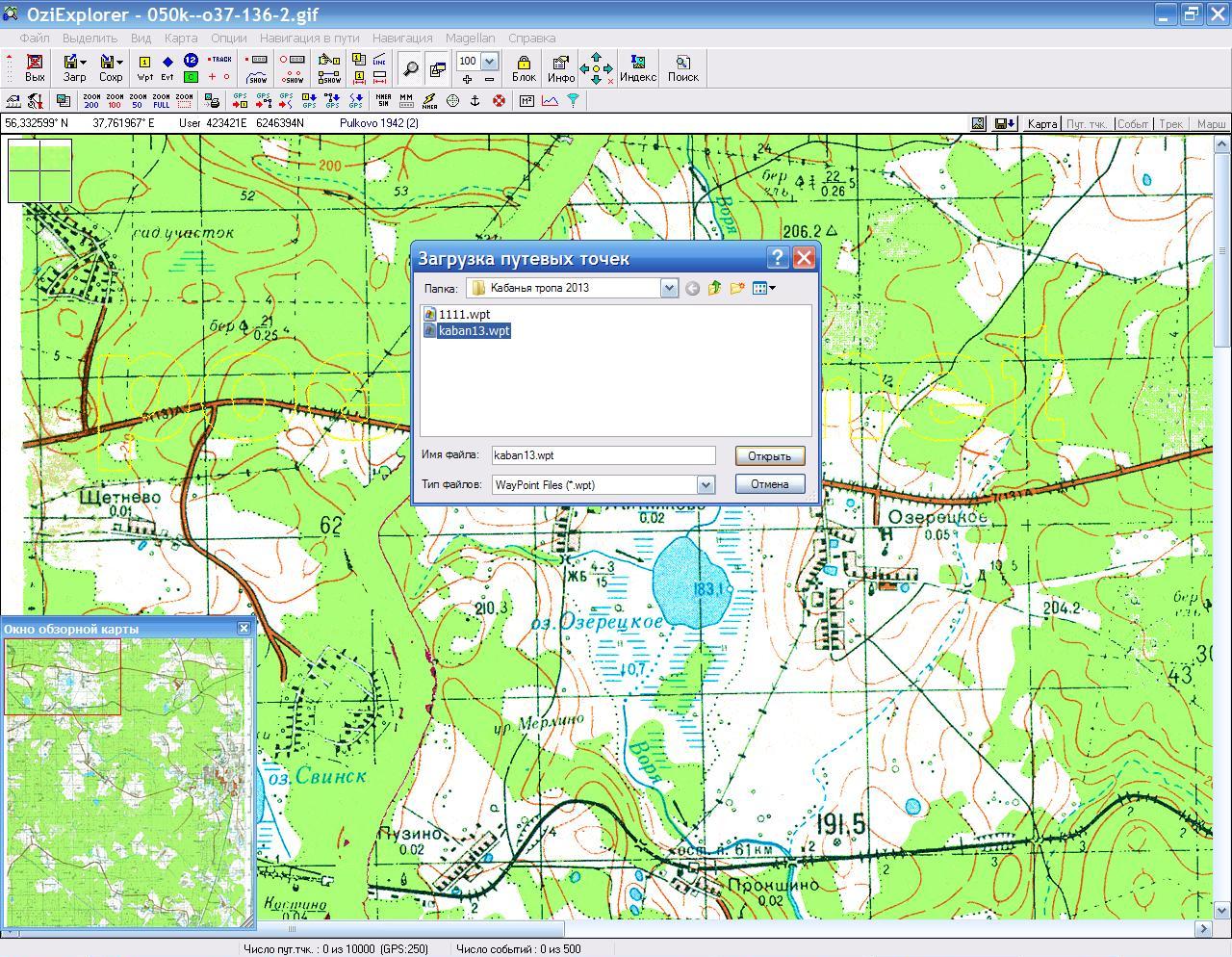
Task: Click the M² area calculation icon
Action: pos(526,100)
